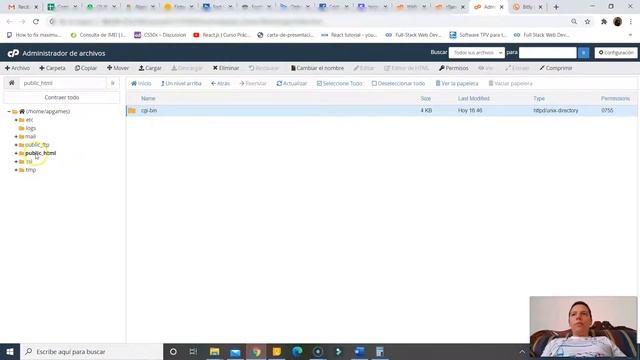Expand the public_html folder node
640x360 pixels.
16,153
